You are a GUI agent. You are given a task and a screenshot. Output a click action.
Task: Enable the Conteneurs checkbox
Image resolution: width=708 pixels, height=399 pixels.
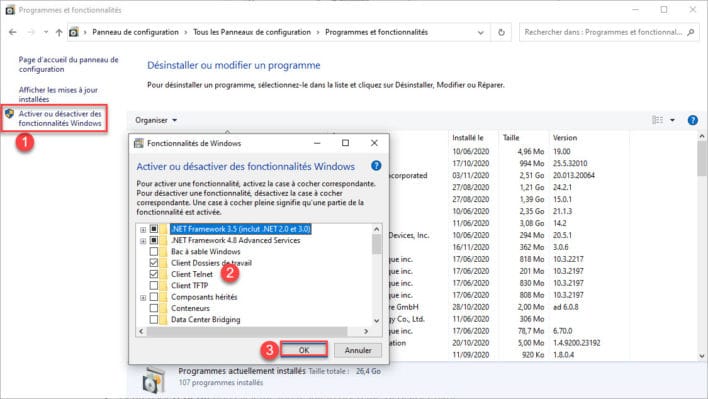[154, 308]
